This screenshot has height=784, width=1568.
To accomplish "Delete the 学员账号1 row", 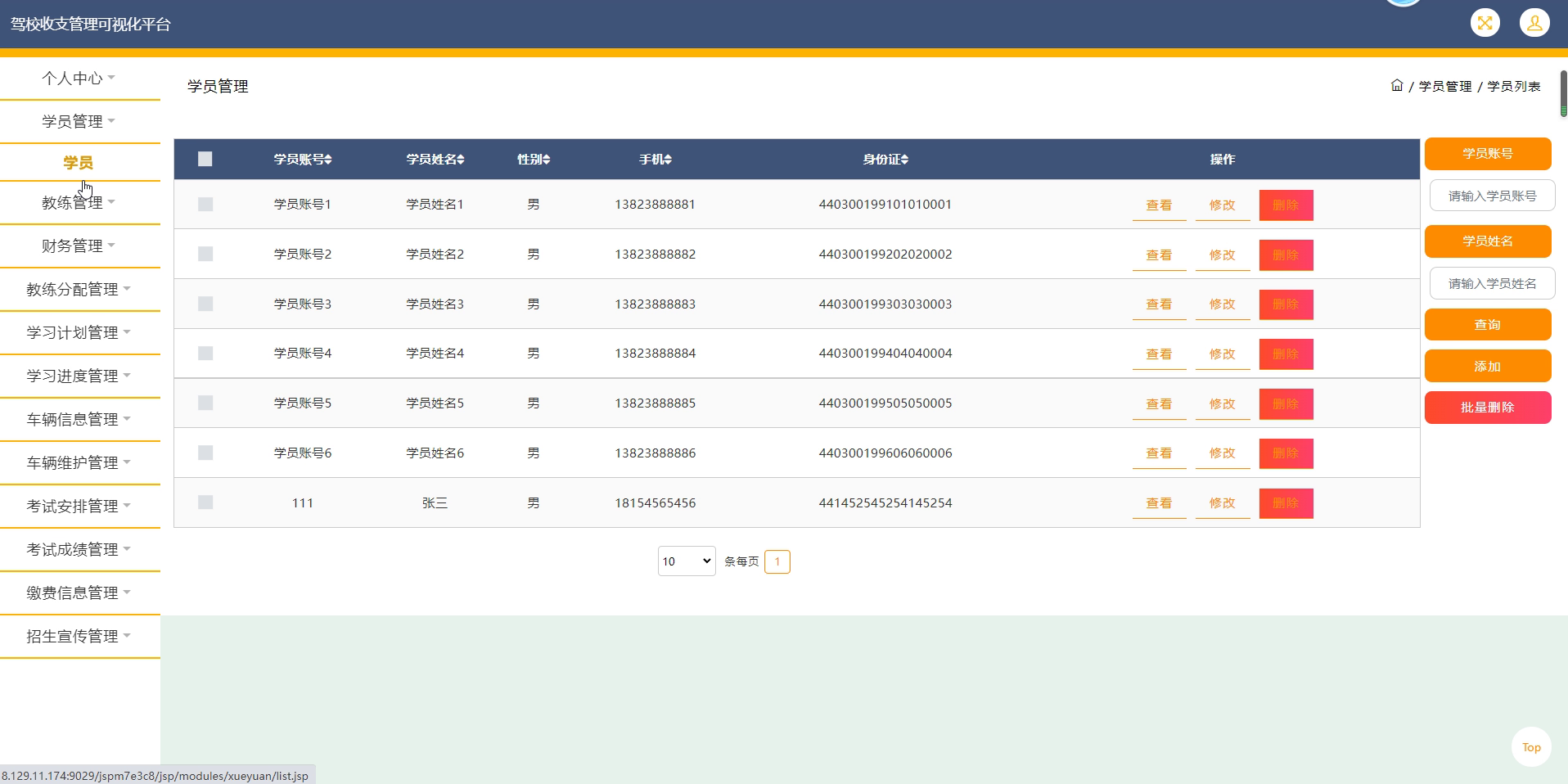I will [1286, 205].
